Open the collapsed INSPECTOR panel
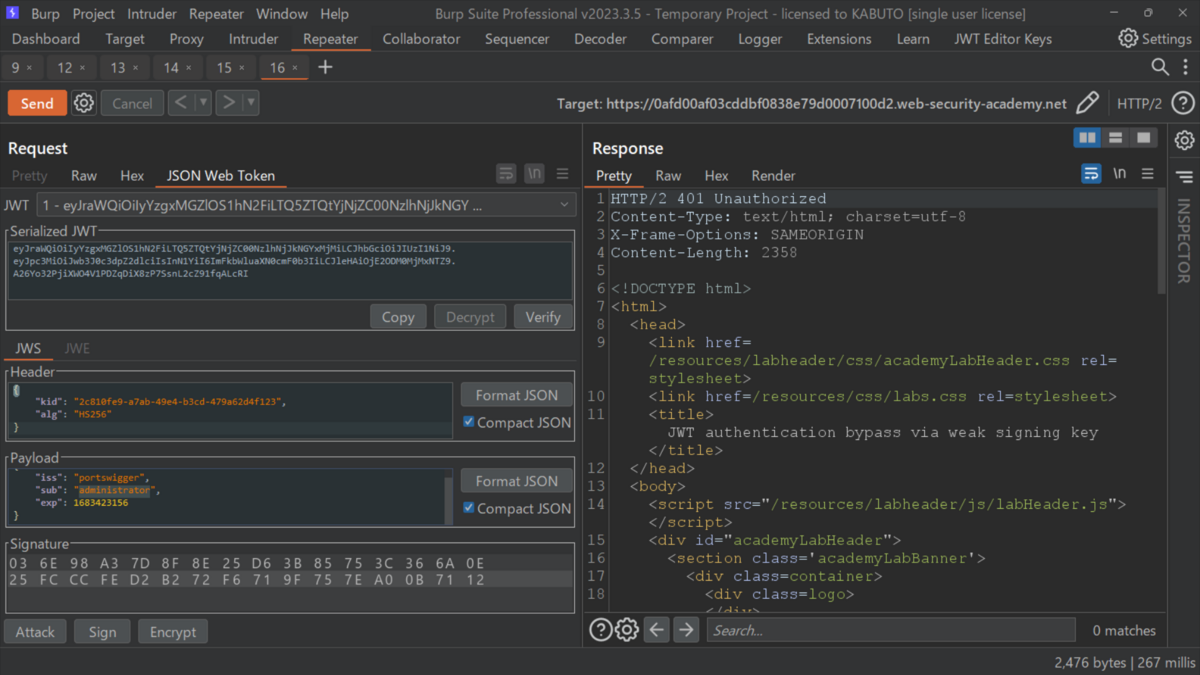 tap(1184, 240)
